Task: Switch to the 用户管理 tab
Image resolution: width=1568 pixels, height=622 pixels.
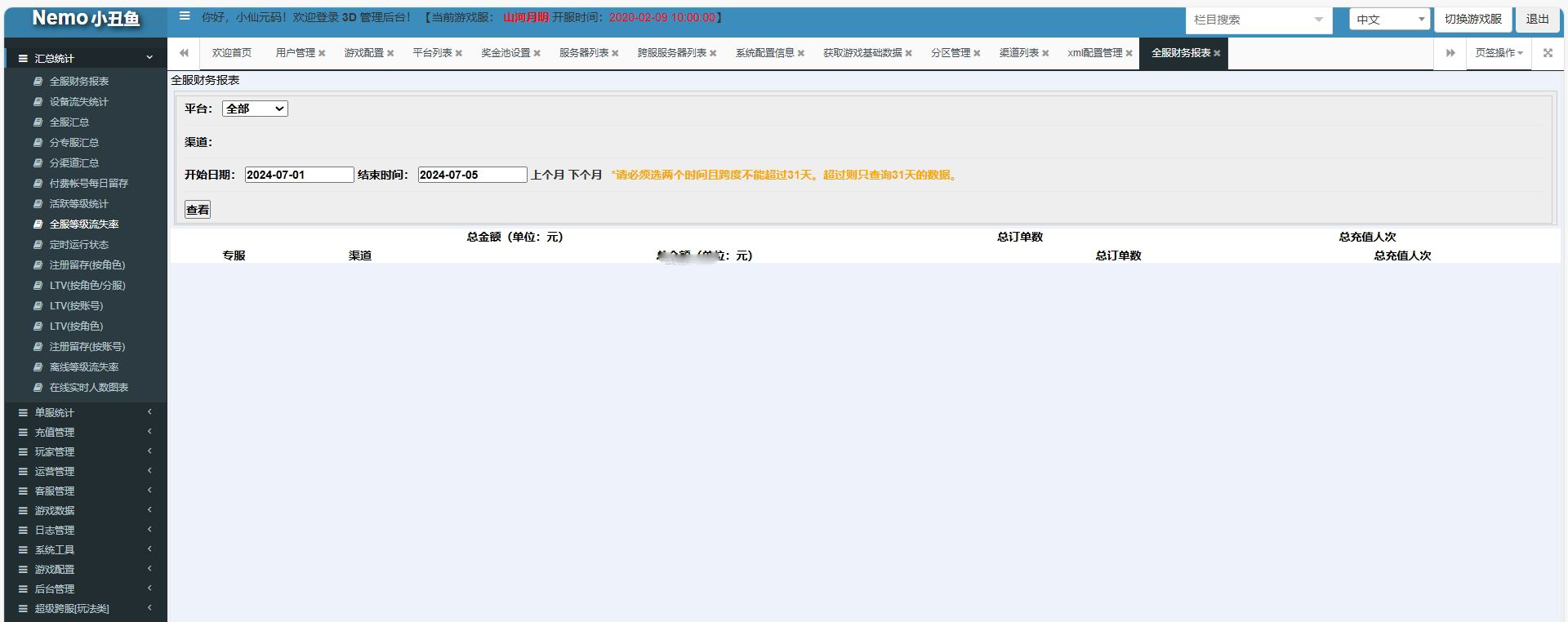Action: pyautogui.click(x=295, y=53)
